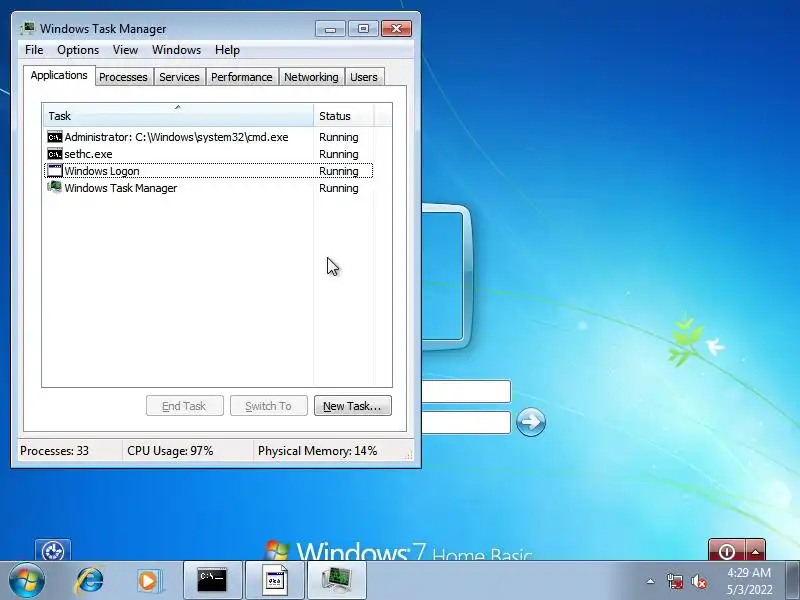Click the New Task... button
This screenshot has height=600, width=800.
(x=353, y=406)
